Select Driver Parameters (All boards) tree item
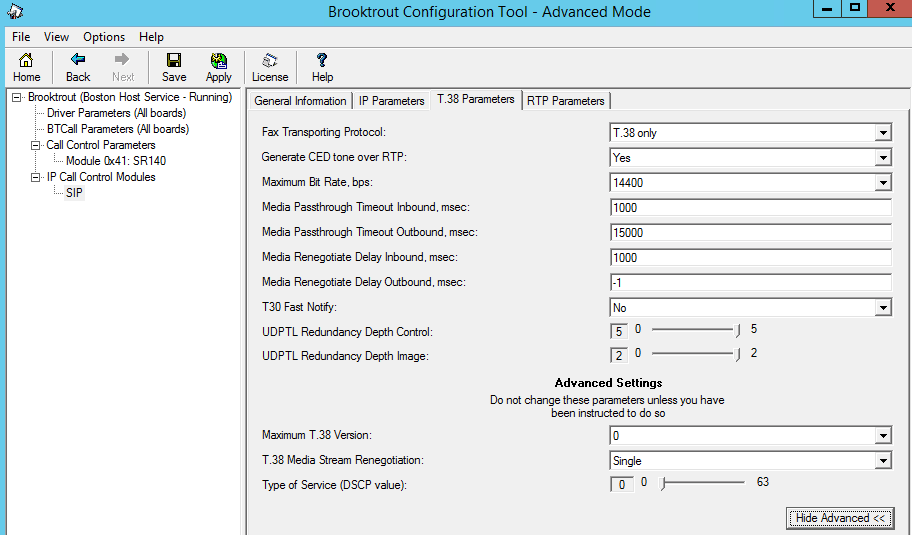The image size is (912, 535). click(x=116, y=113)
